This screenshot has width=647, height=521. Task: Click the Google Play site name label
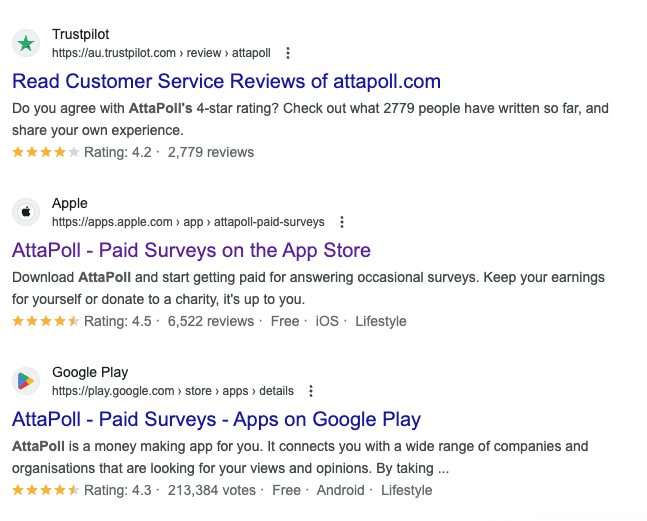click(90, 372)
